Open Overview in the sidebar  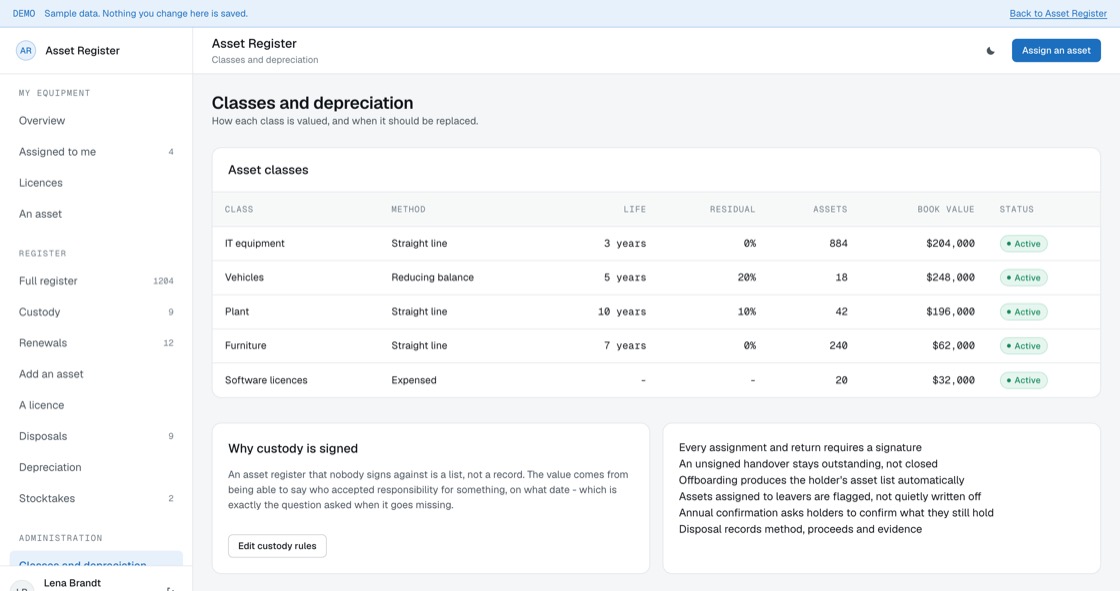96,121
